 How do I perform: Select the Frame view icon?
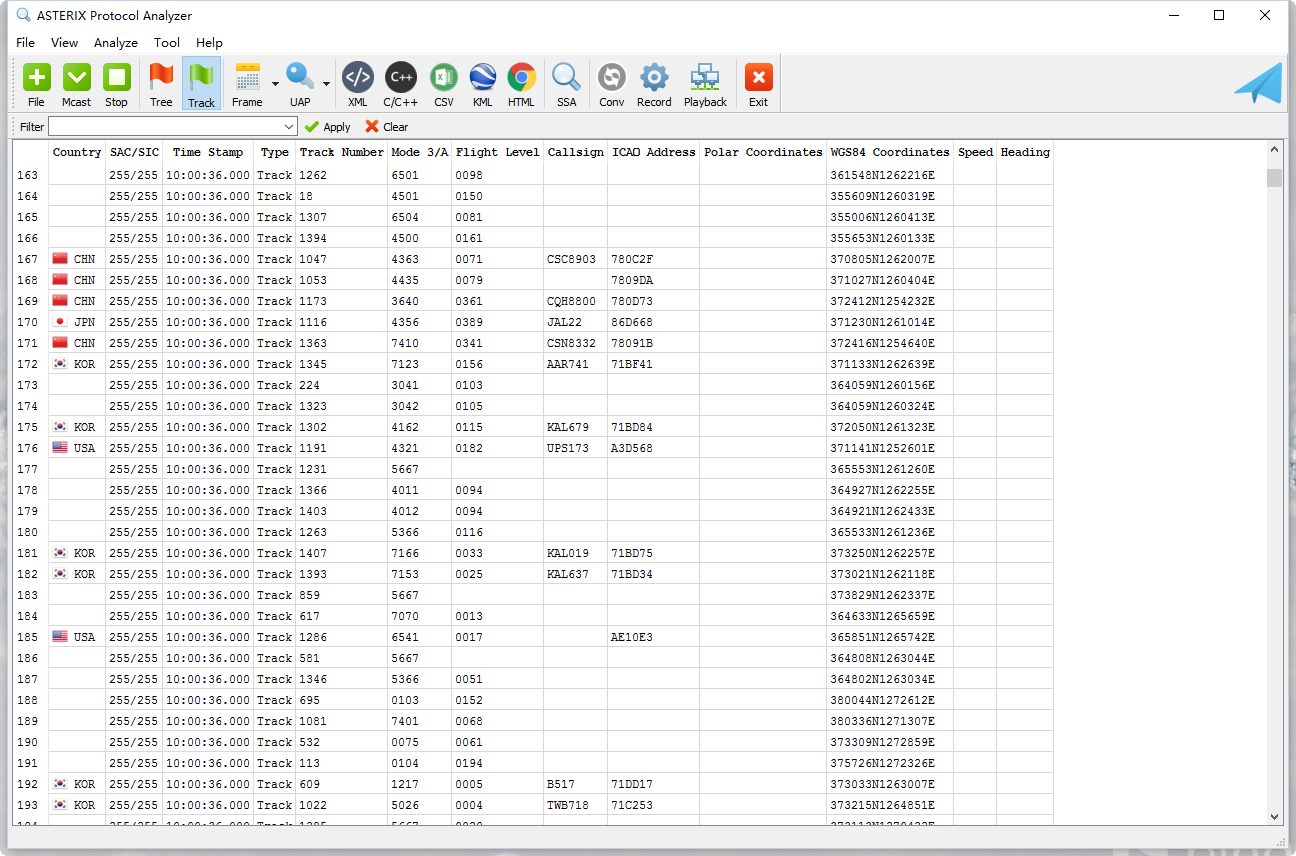pos(247,84)
